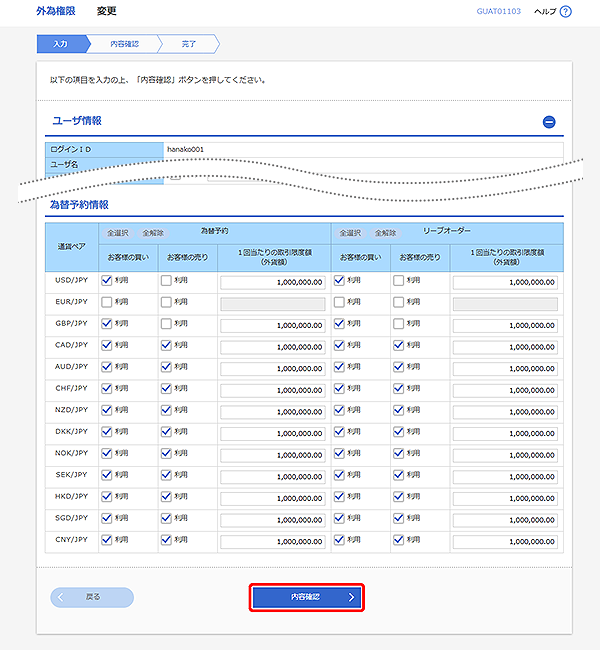Click 全選択 under 為替予約

118,233
